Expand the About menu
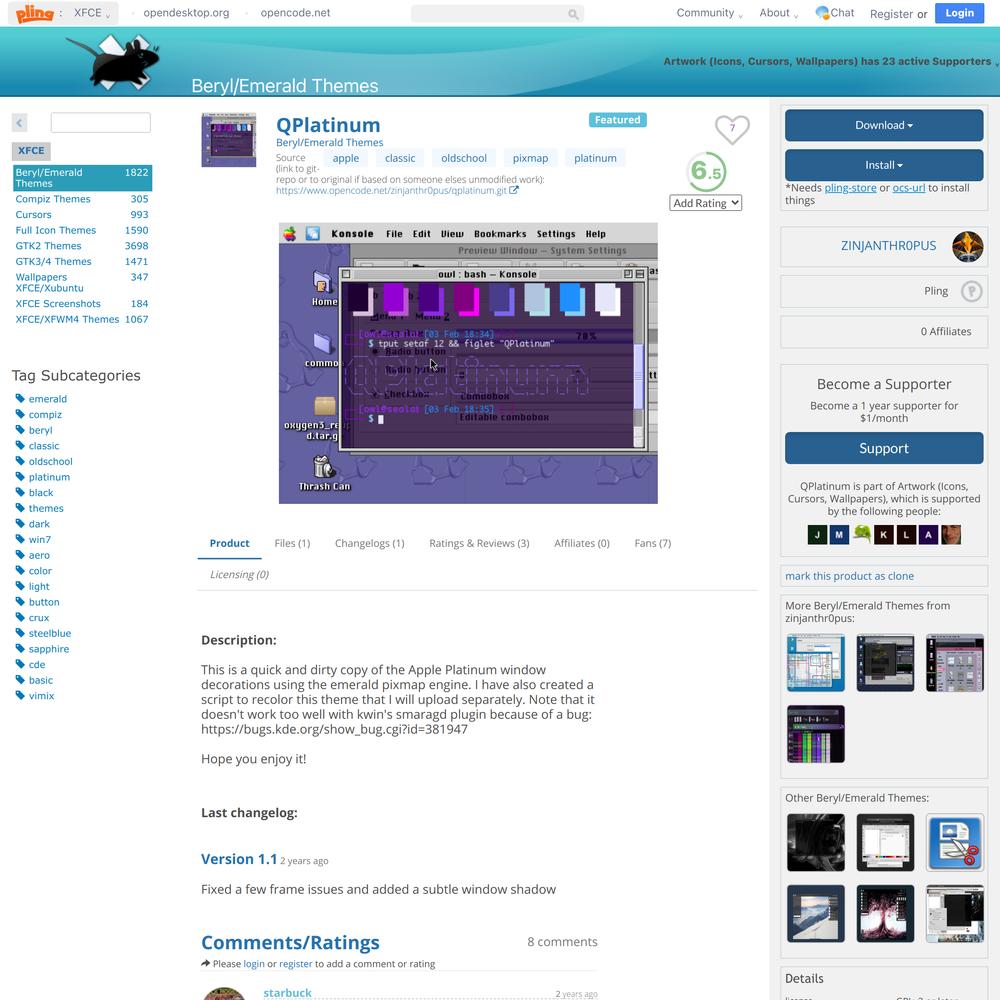This screenshot has height=1000, width=1000. point(779,13)
